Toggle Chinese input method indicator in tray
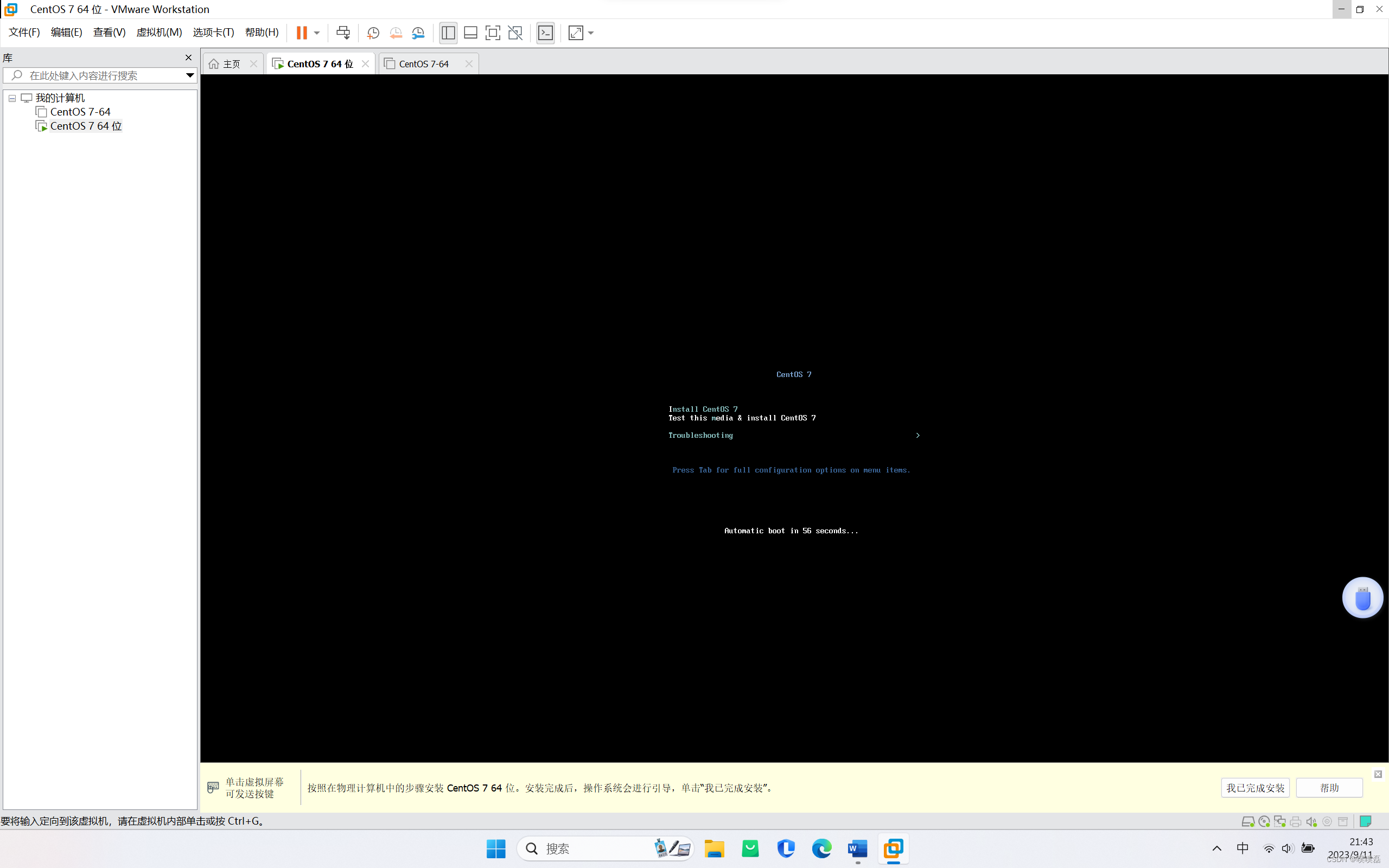This screenshot has height=868, width=1389. point(1243,848)
